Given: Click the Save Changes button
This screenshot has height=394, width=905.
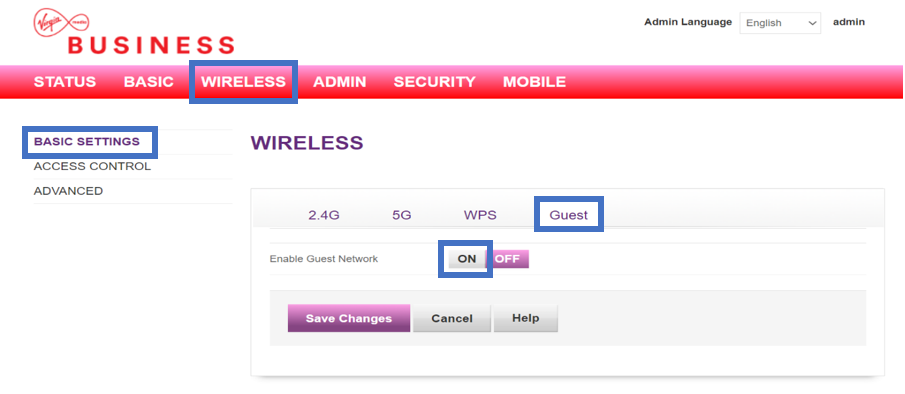Looking at the screenshot, I should [x=349, y=318].
